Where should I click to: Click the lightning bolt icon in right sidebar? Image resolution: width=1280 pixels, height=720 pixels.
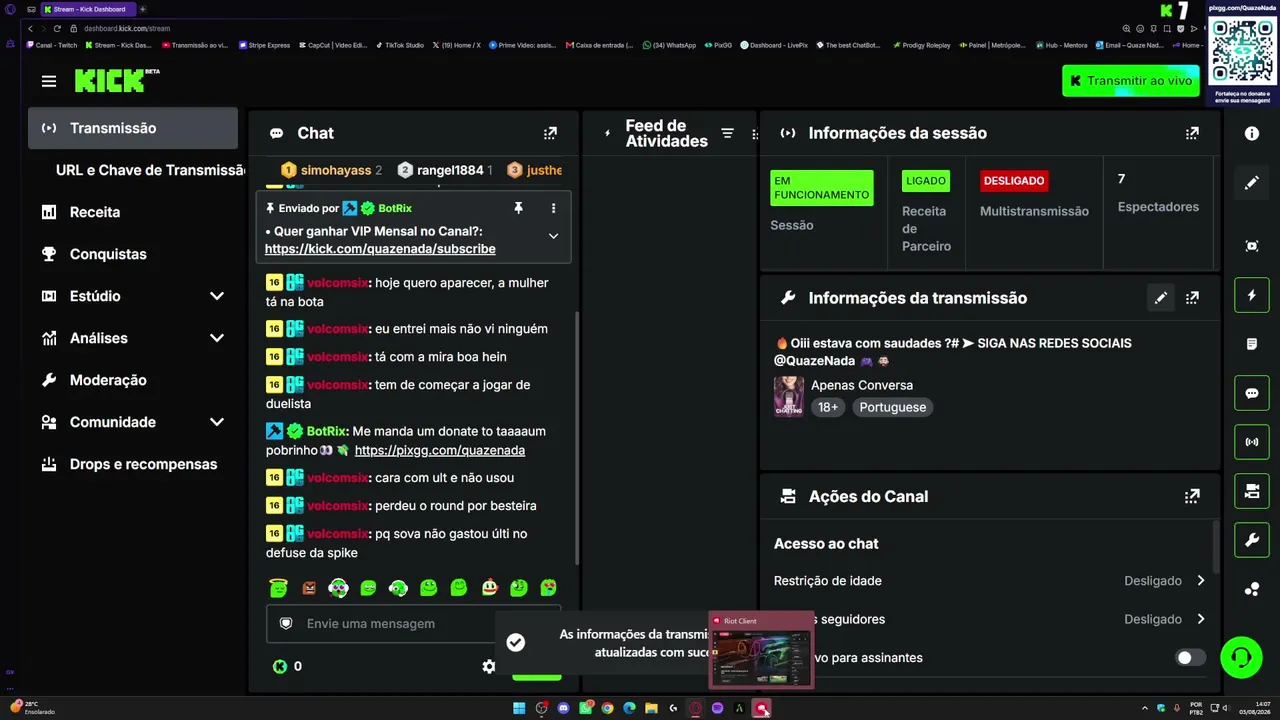[x=1252, y=295]
